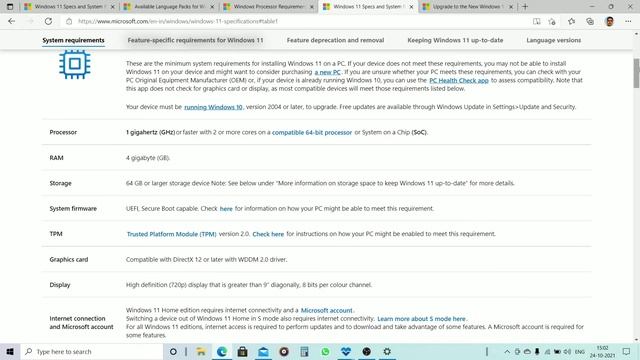Open the Microsoft account link

pos(327,310)
